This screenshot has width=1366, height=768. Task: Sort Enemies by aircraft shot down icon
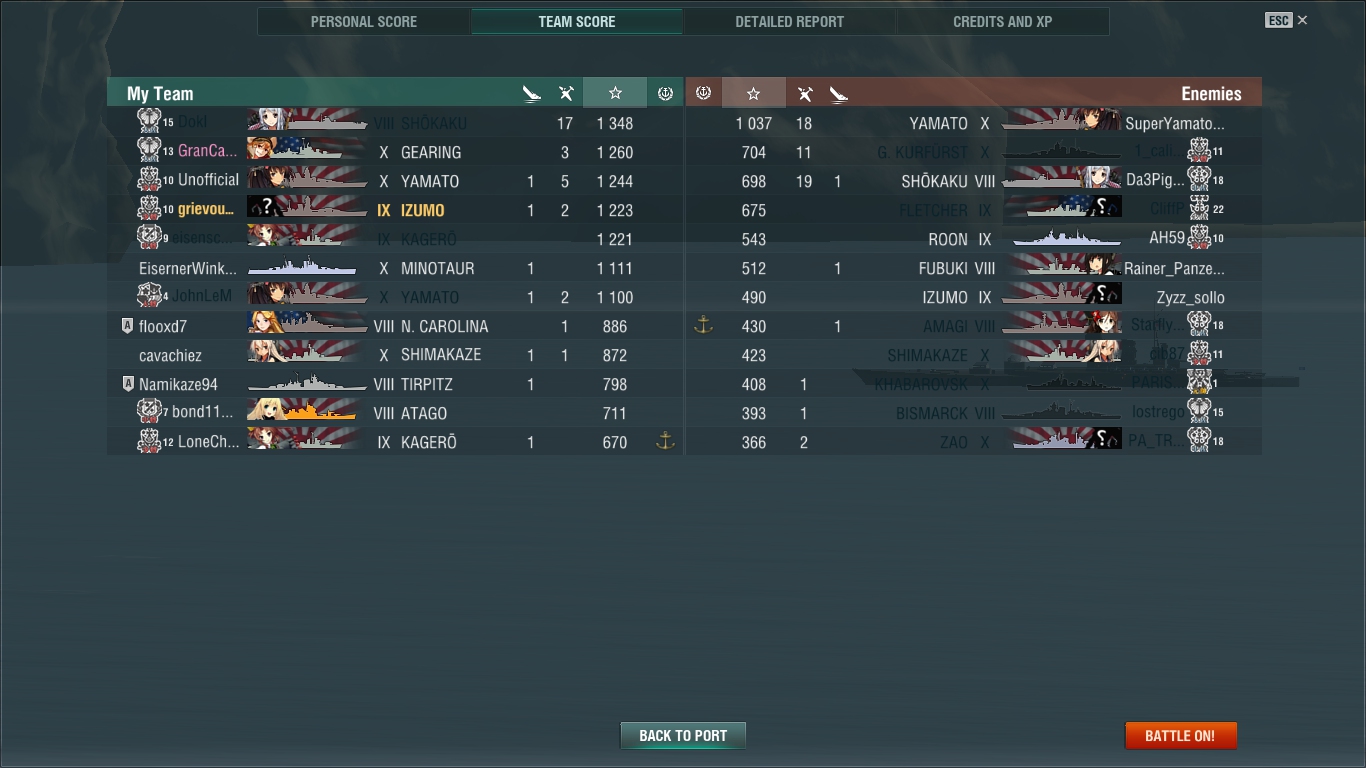tap(804, 94)
